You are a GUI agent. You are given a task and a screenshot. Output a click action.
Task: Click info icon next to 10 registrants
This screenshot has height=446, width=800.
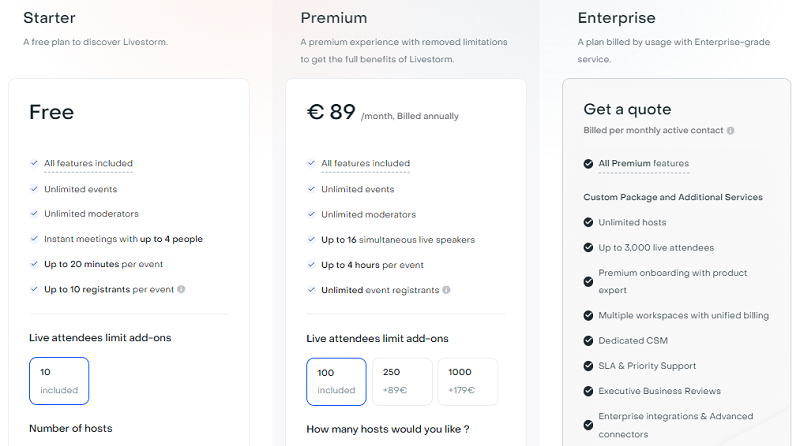(181, 289)
